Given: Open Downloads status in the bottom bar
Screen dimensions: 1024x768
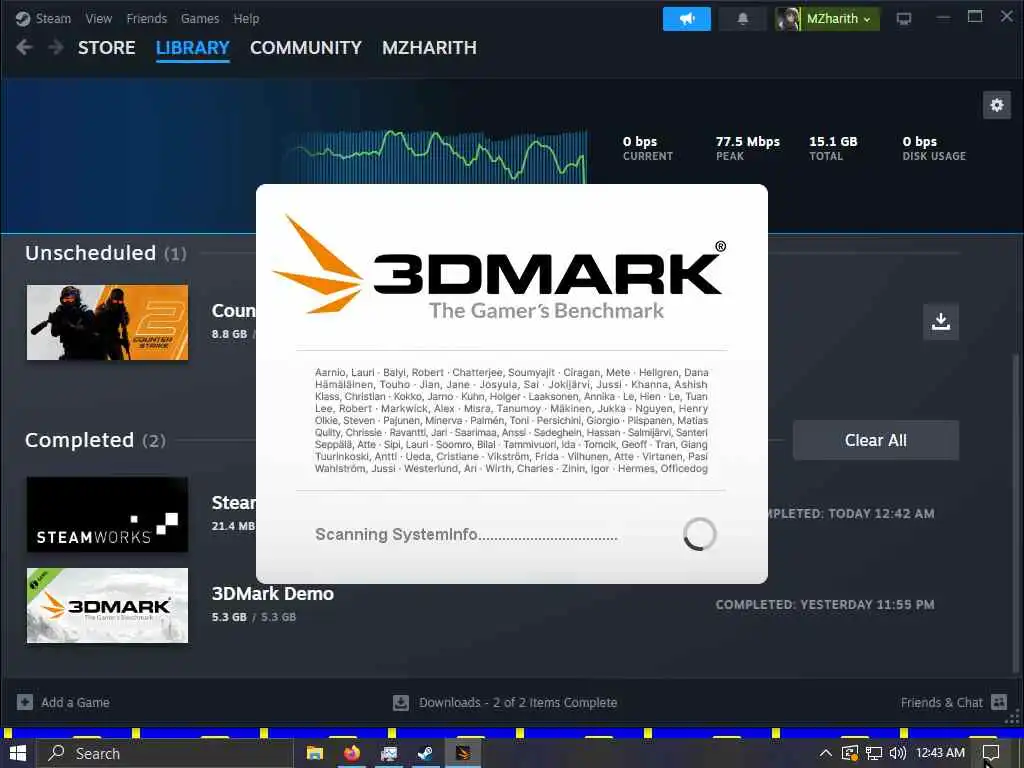Looking at the screenshot, I should click(518, 703).
